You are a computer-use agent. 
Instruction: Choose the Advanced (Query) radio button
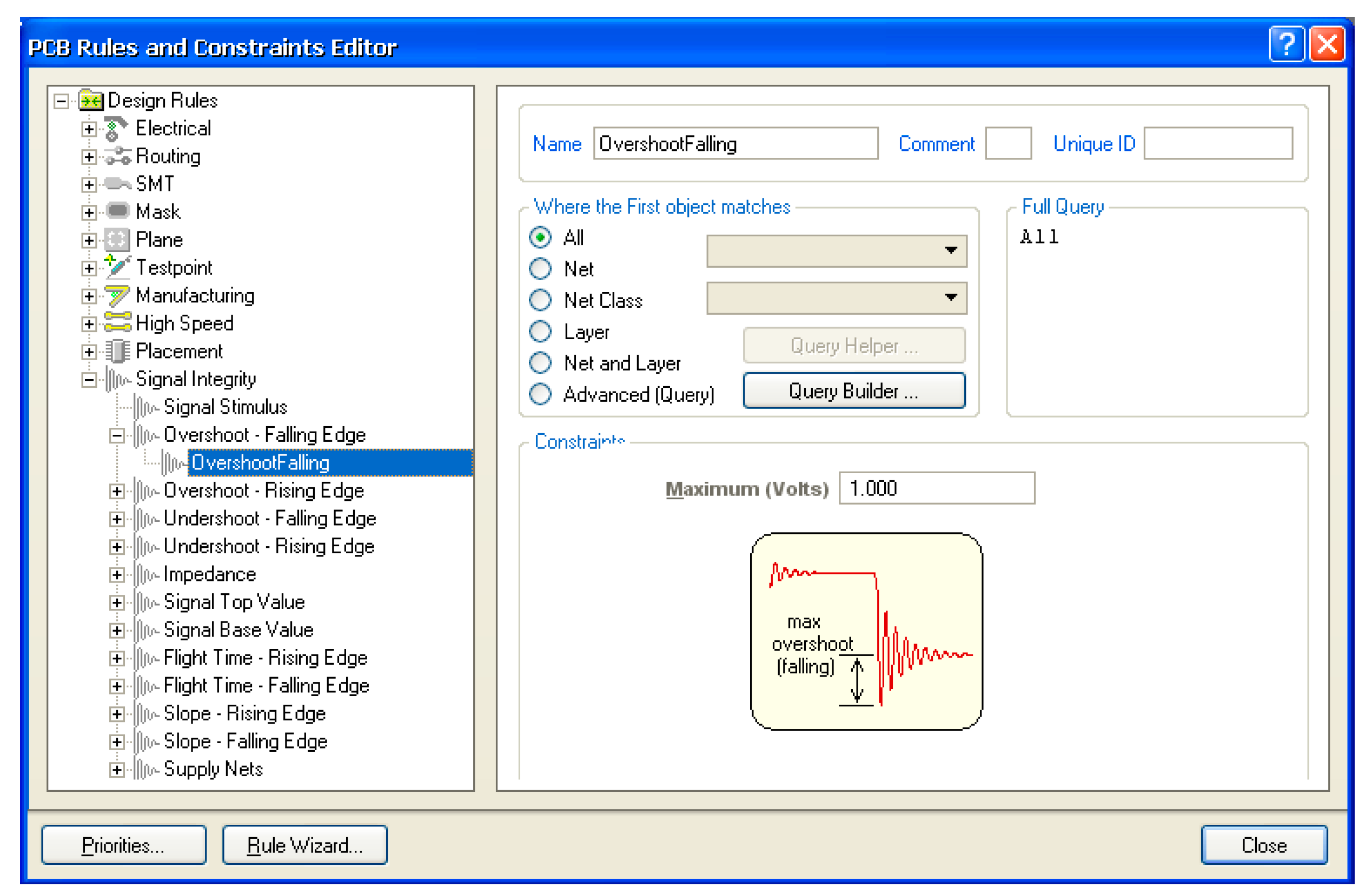[x=540, y=394]
